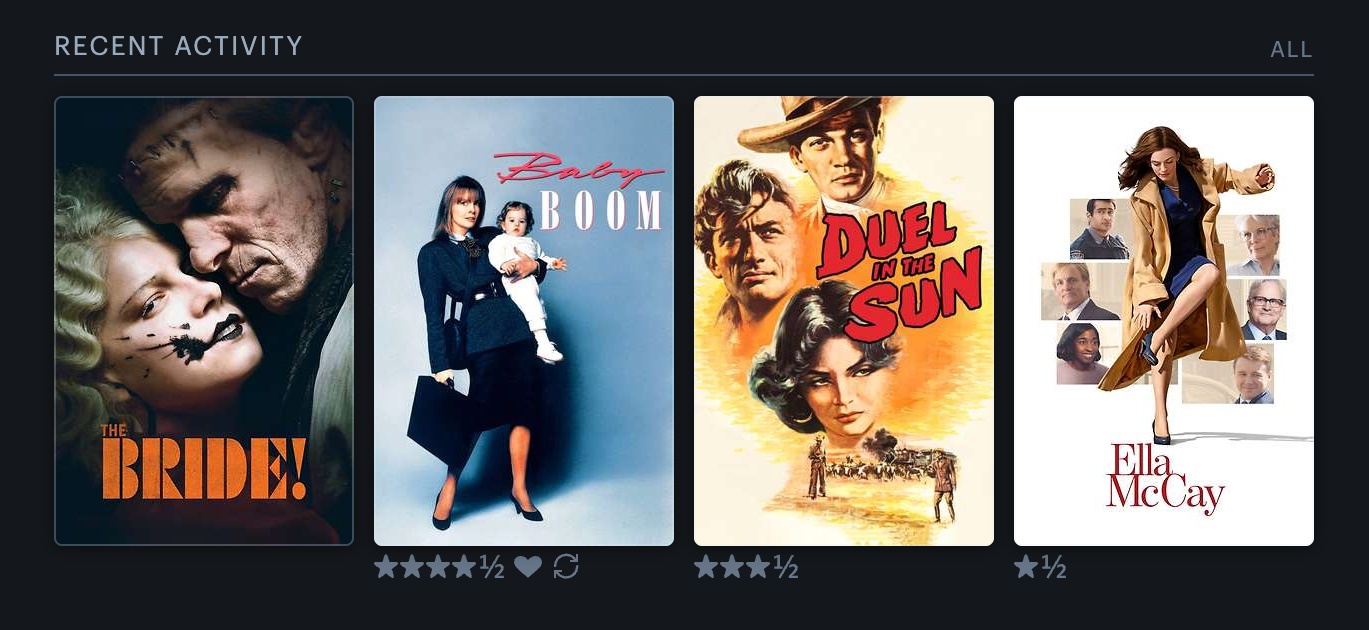The height and width of the screenshot is (630, 1369).
Task: Click the heart liked icon under Baby Boom
Action: click(528, 568)
